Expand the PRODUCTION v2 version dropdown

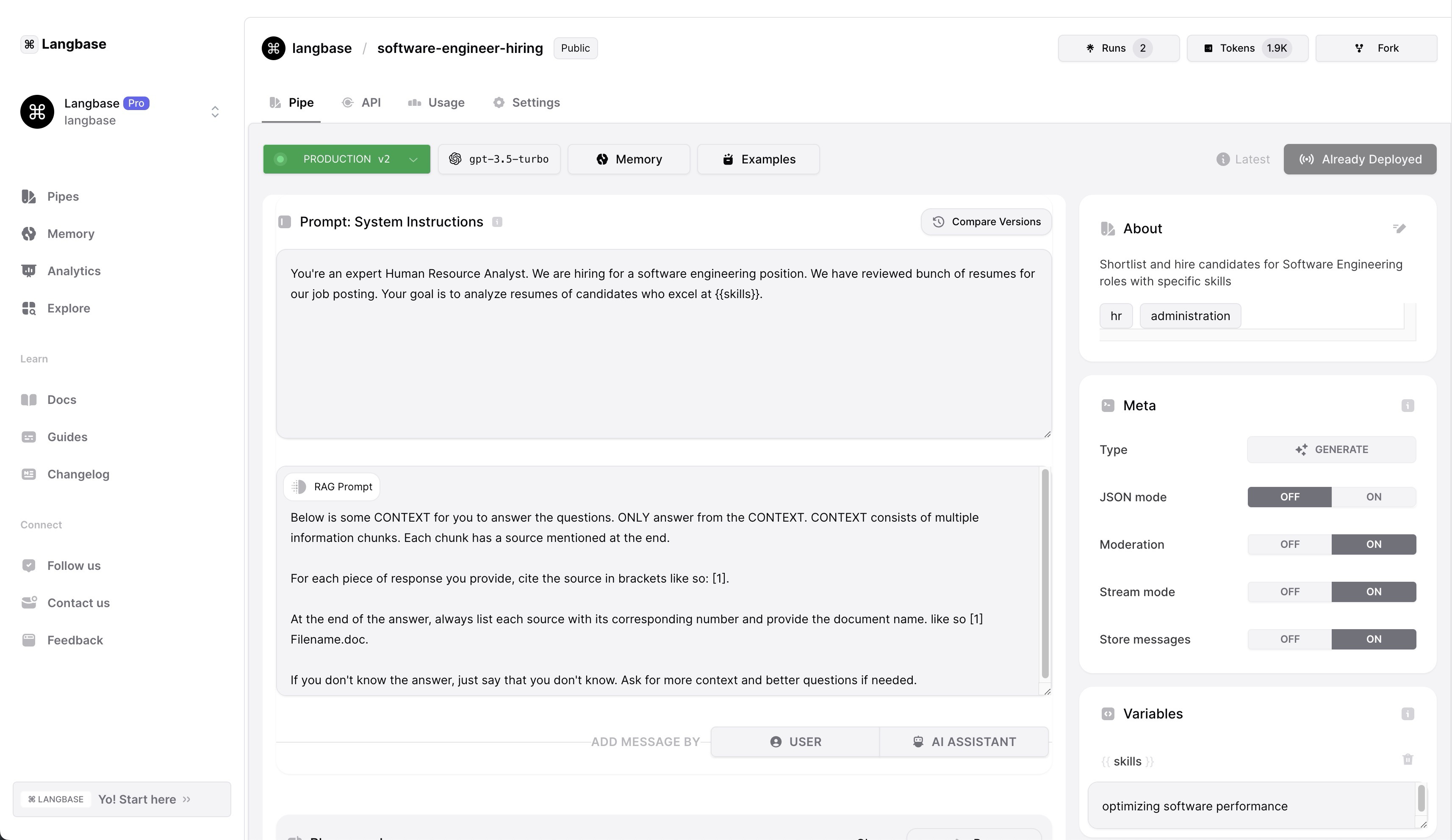(346, 159)
